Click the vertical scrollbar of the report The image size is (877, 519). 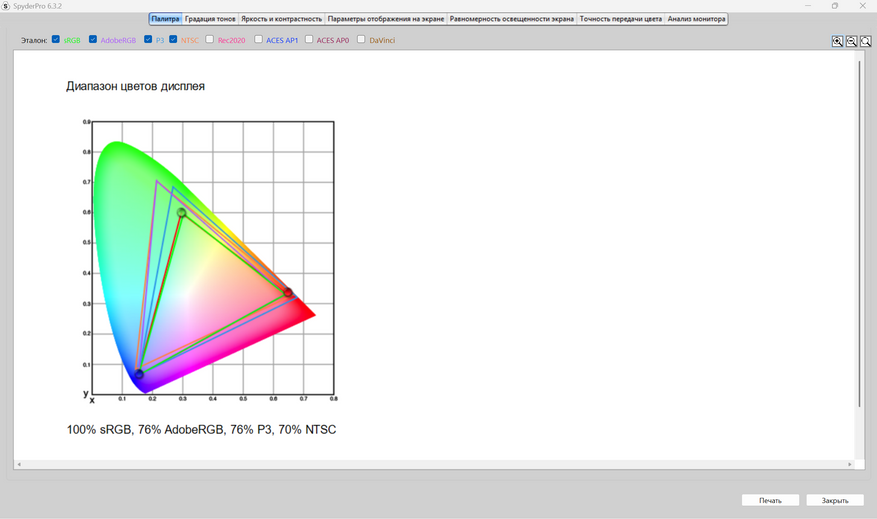[859, 230]
